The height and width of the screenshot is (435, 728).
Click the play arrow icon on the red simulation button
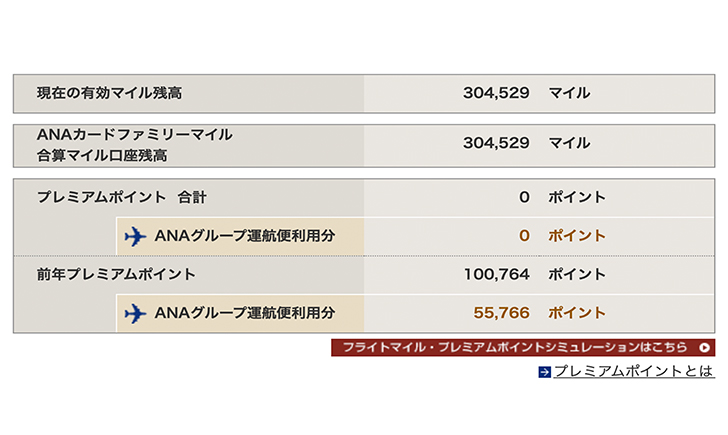[x=704, y=347]
